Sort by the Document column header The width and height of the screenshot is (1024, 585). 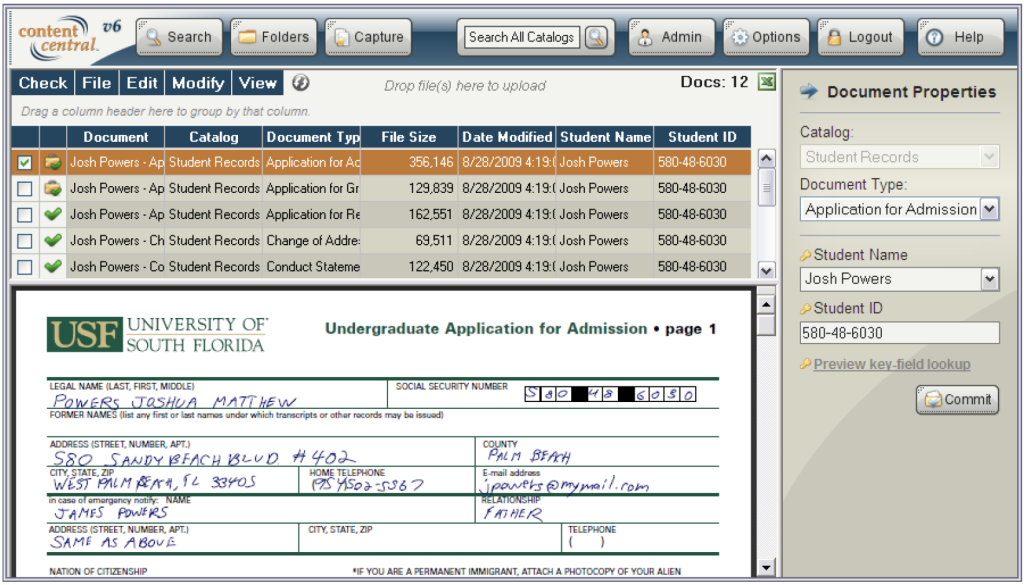pos(116,137)
